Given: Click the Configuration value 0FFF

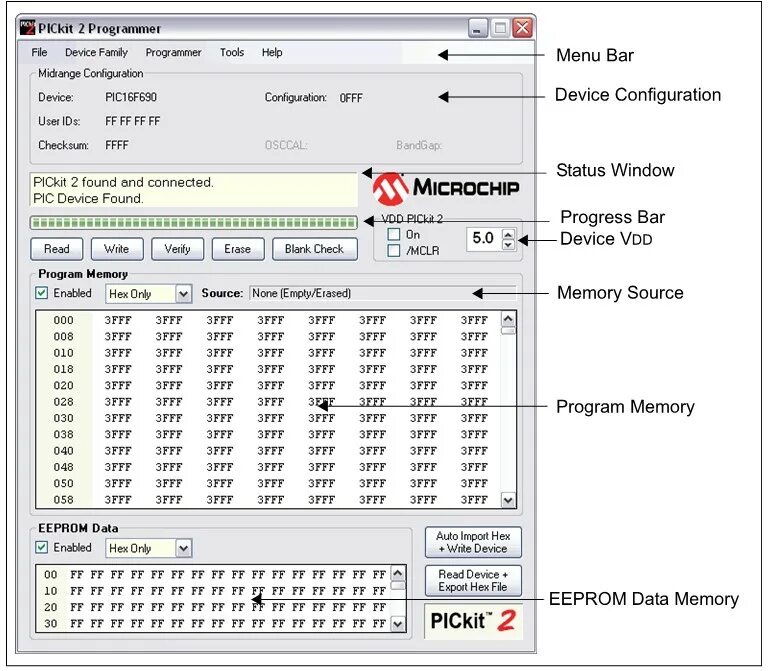Looking at the screenshot, I should tap(351, 98).
